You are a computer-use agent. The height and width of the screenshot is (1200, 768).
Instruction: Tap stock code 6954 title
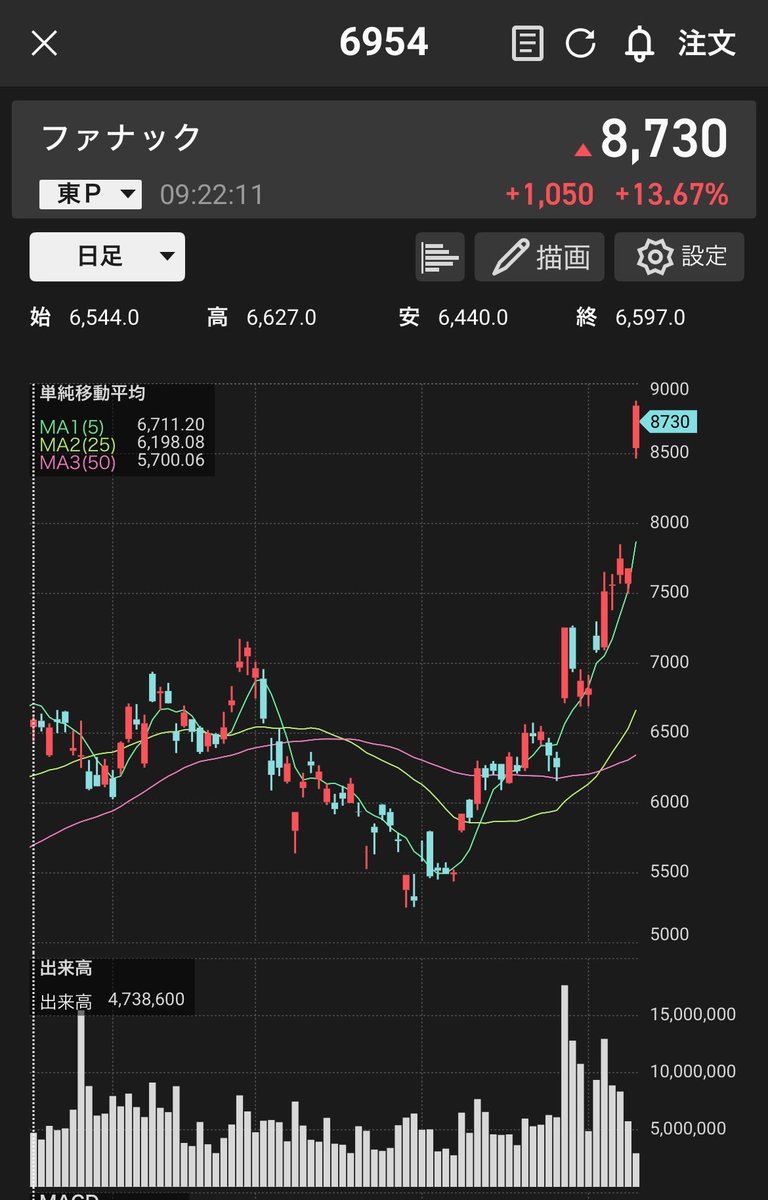click(384, 43)
